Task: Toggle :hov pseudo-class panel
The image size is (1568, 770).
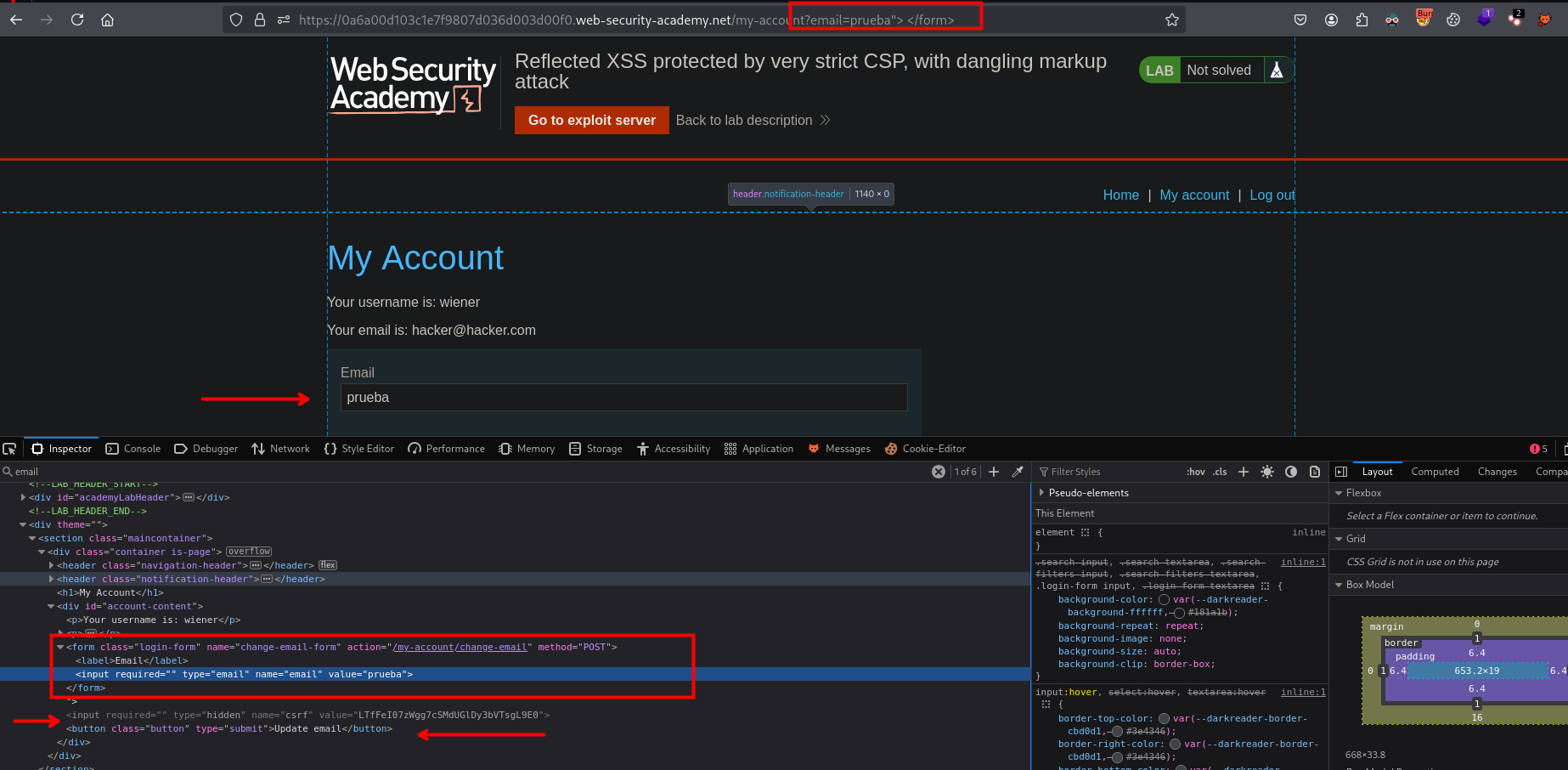Action: point(1195,472)
